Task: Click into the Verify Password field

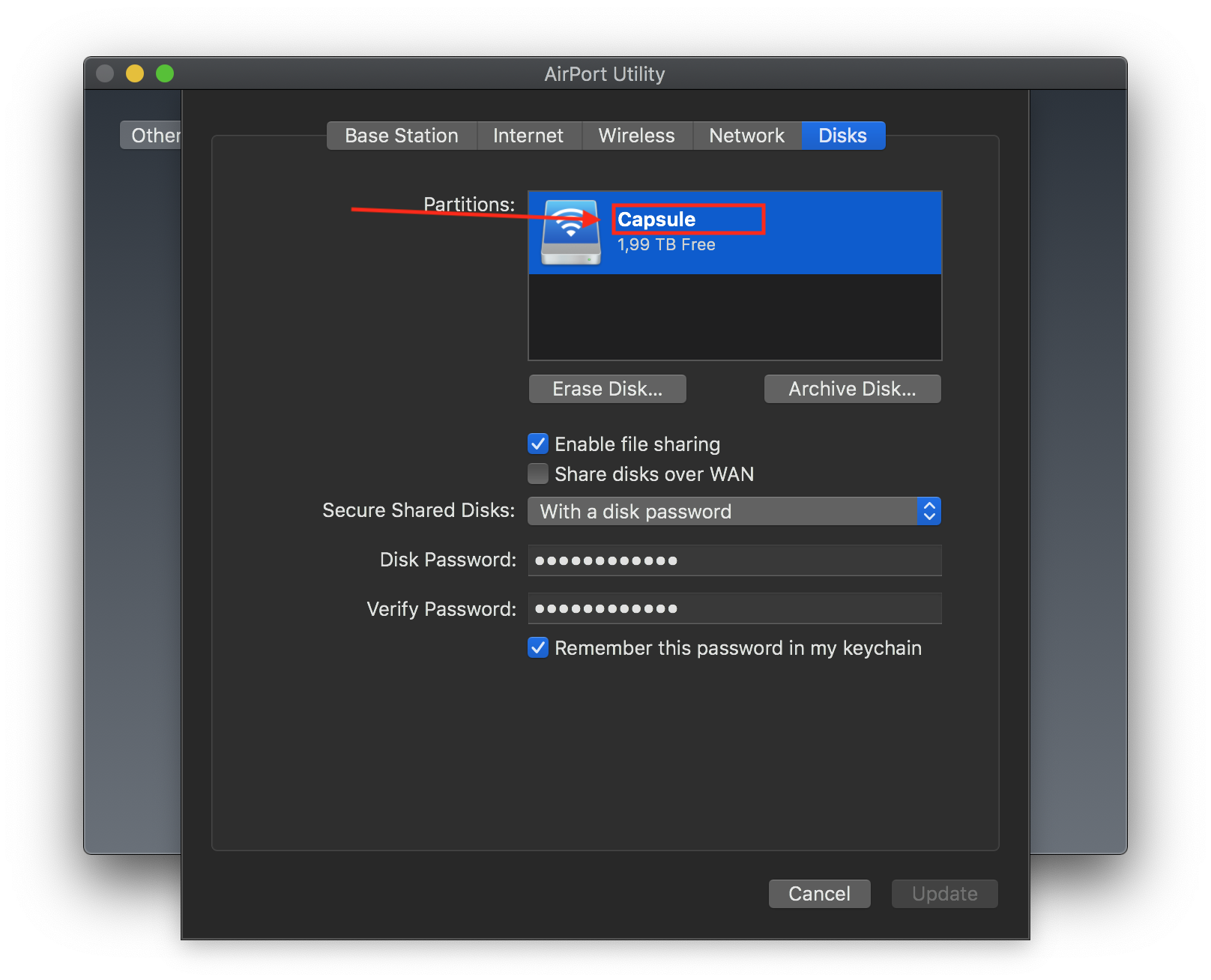Action: pos(734,608)
